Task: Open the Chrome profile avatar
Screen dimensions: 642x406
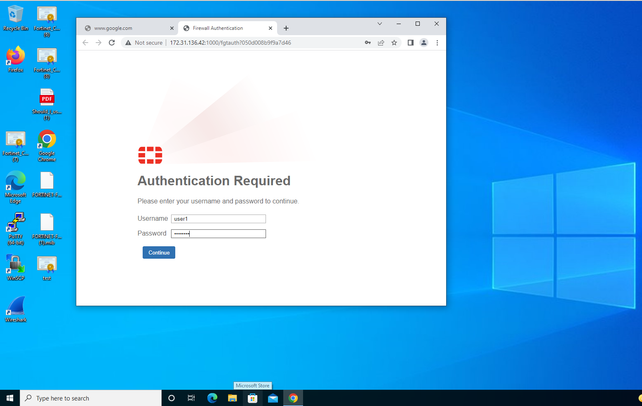Action: (424, 43)
